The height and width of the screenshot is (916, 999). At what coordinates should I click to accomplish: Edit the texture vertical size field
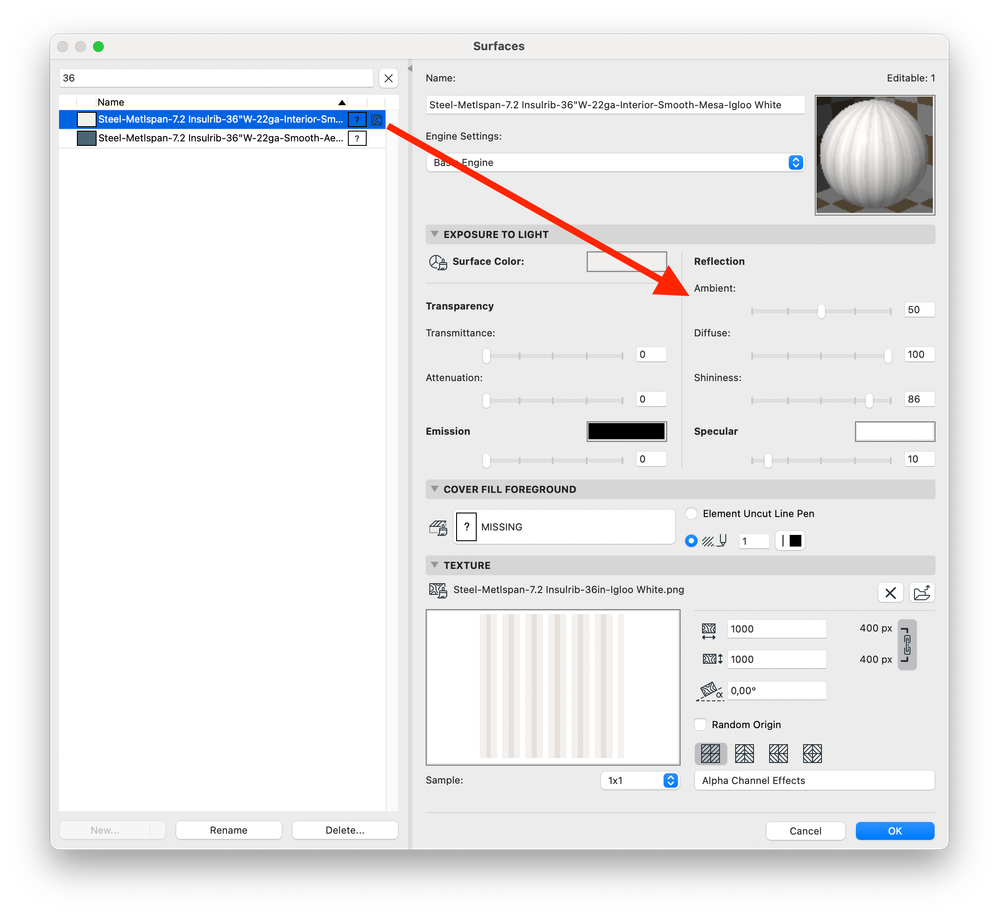tap(777, 660)
